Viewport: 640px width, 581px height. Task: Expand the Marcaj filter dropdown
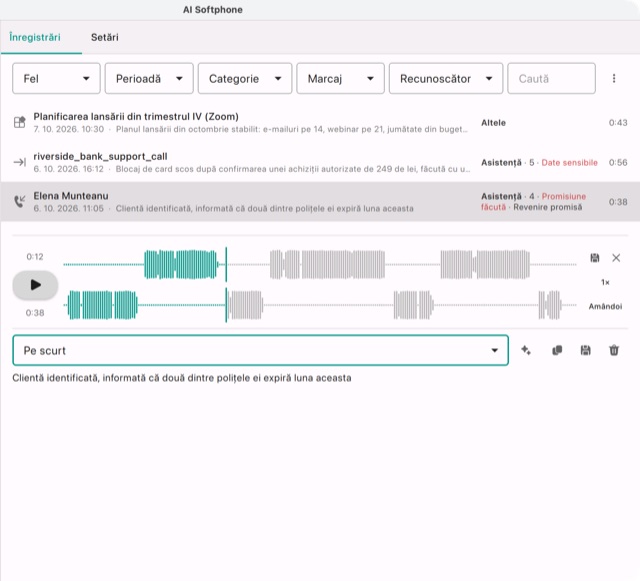click(340, 78)
